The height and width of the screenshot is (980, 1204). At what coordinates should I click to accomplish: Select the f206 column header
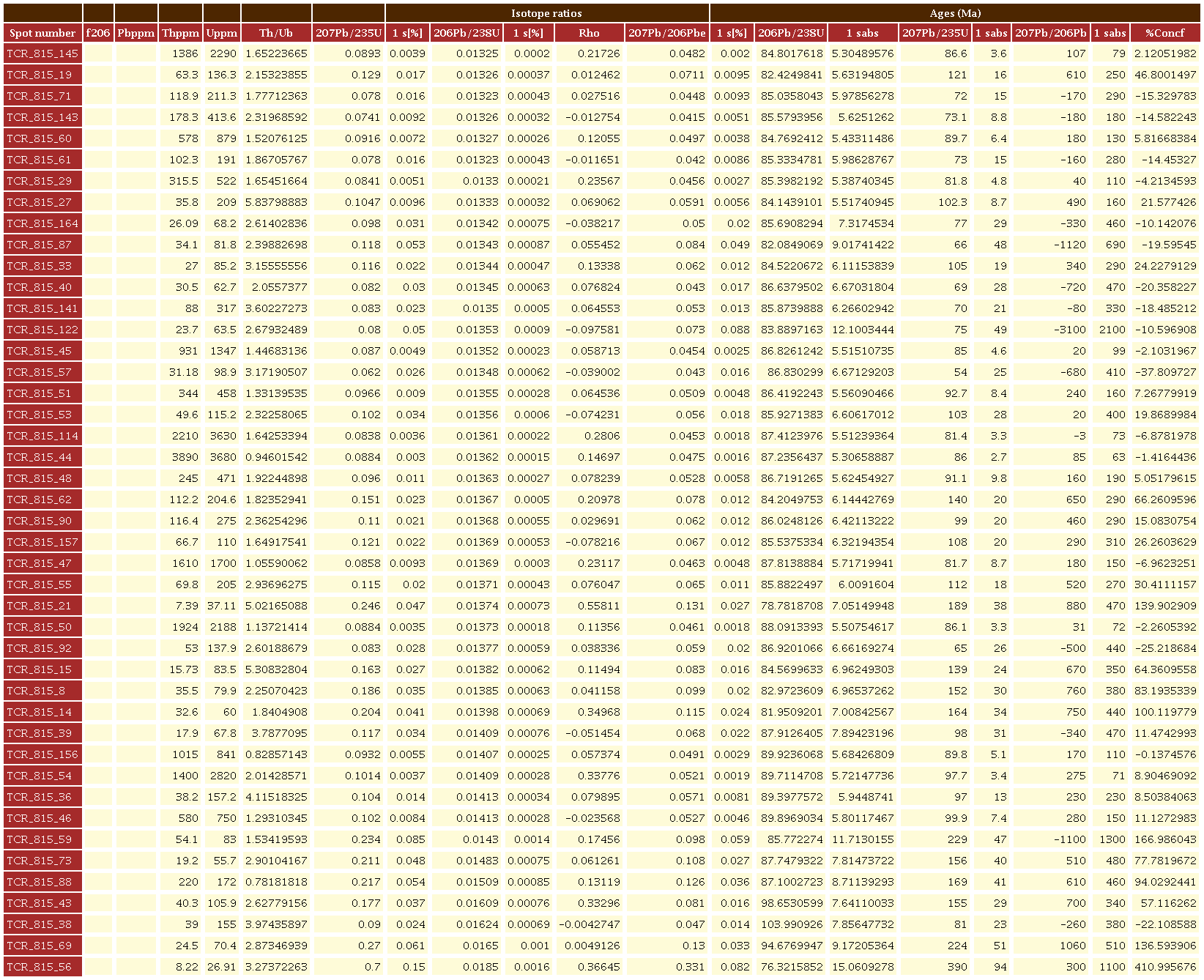click(x=98, y=33)
